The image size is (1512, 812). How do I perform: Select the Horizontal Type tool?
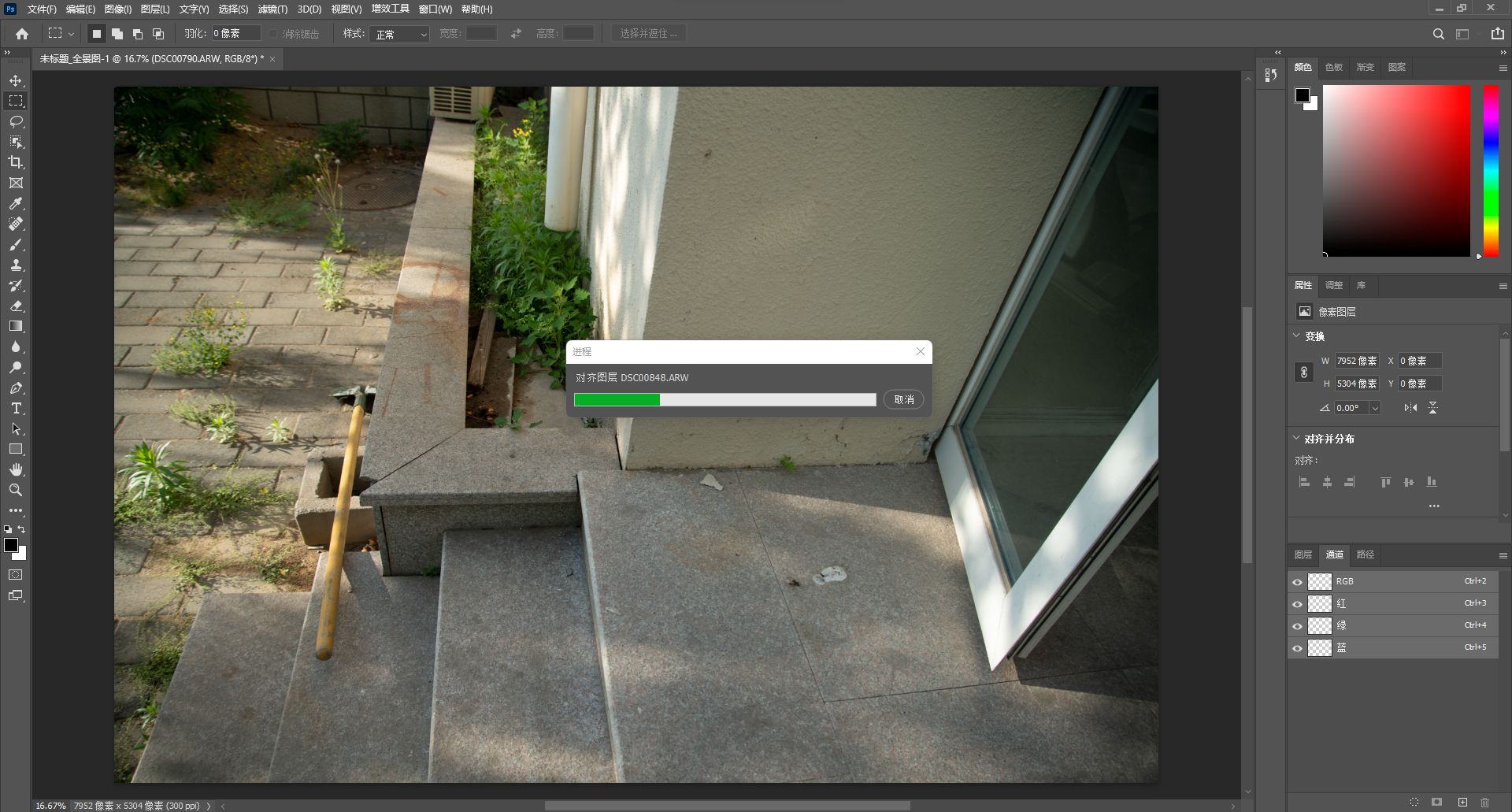[16, 408]
